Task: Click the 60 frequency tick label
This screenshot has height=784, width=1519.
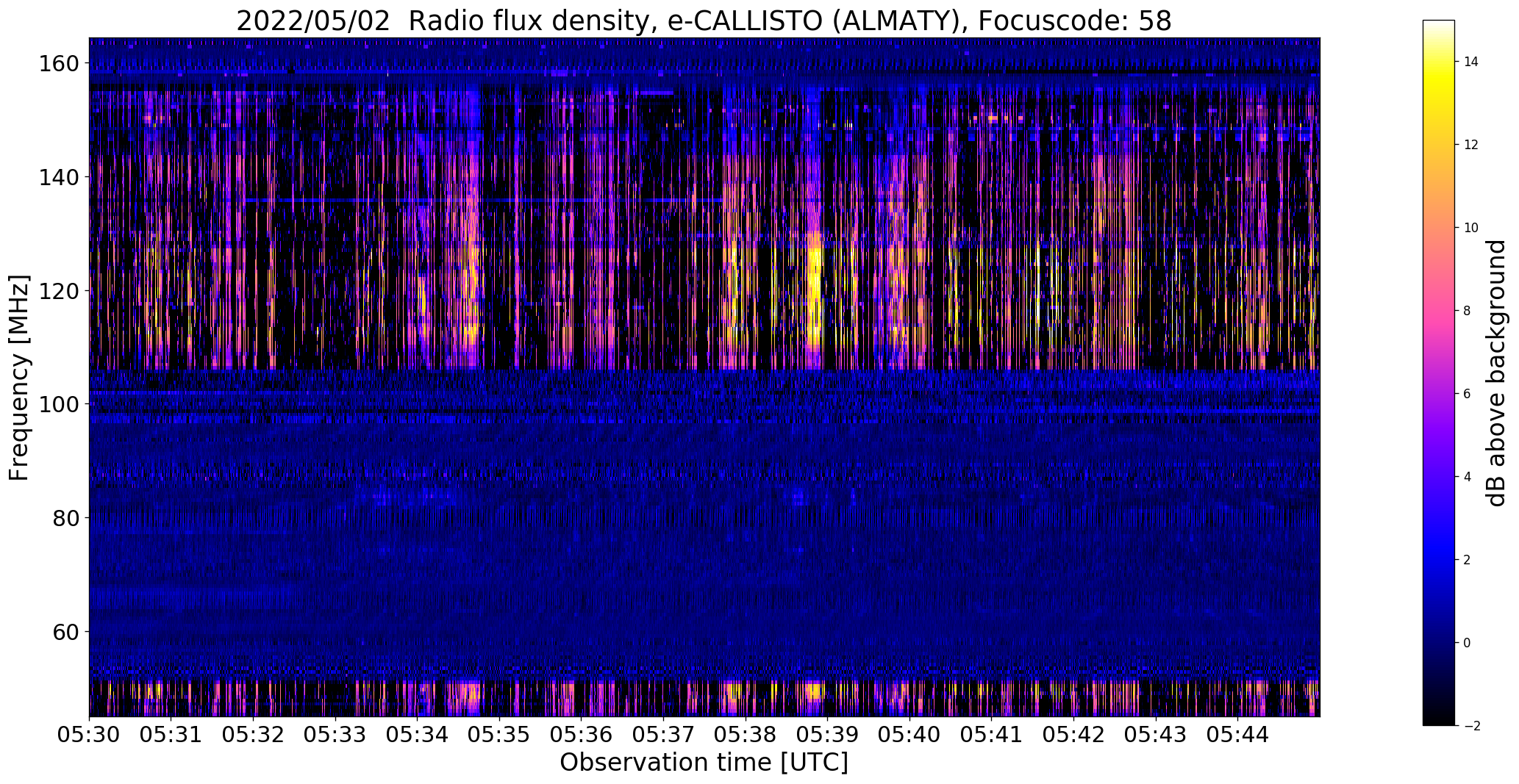Action: pos(65,631)
